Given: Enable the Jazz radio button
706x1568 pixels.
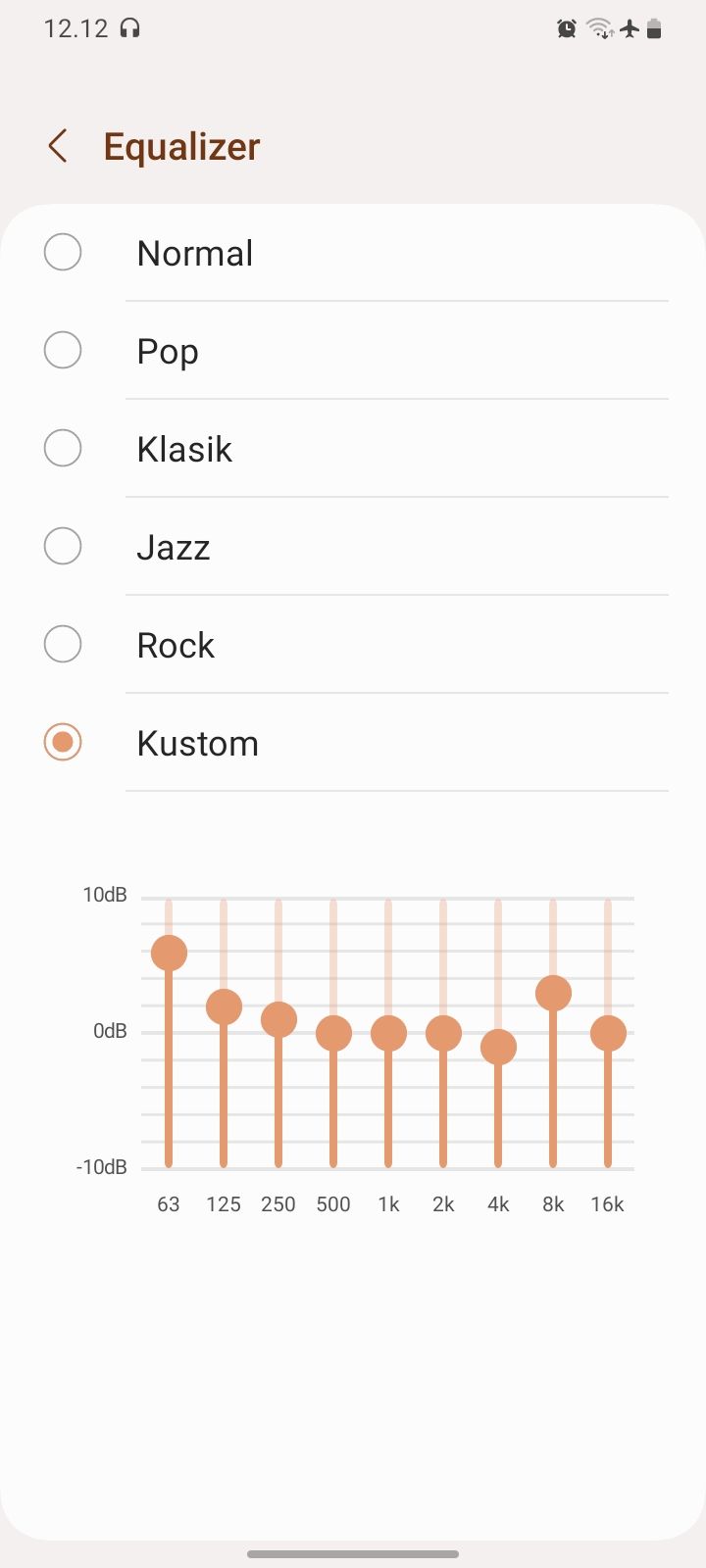Looking at the screenshot, I should click(x=63, y=547).
